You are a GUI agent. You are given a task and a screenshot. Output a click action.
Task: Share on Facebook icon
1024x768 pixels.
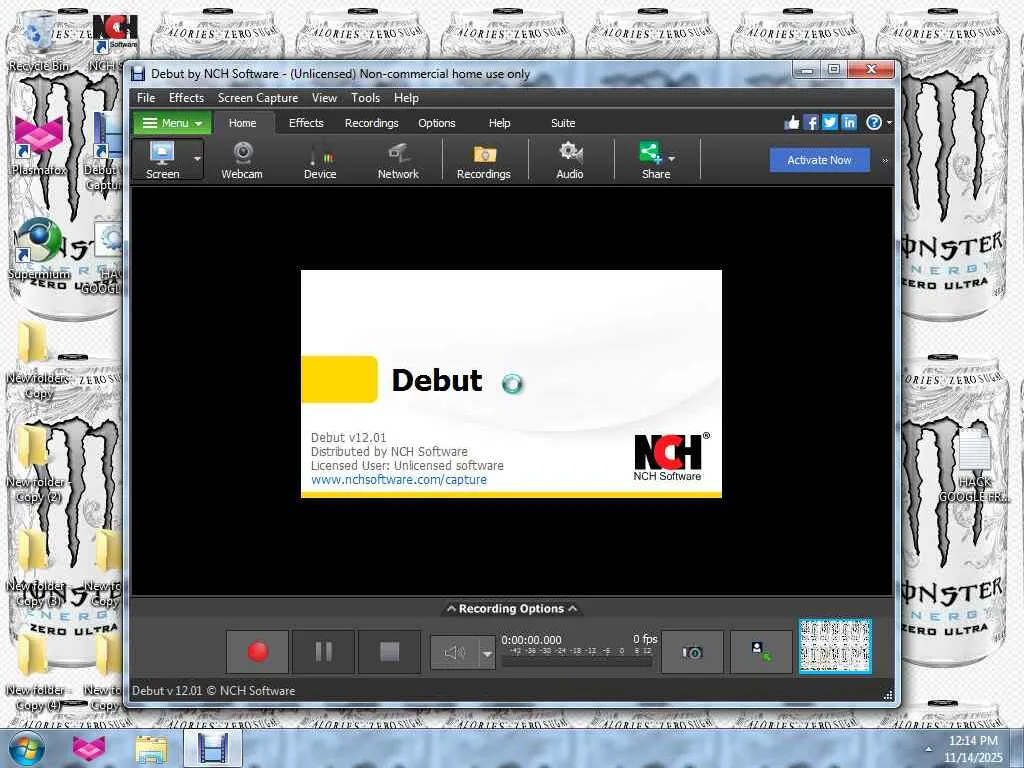(x=810, y=122)
